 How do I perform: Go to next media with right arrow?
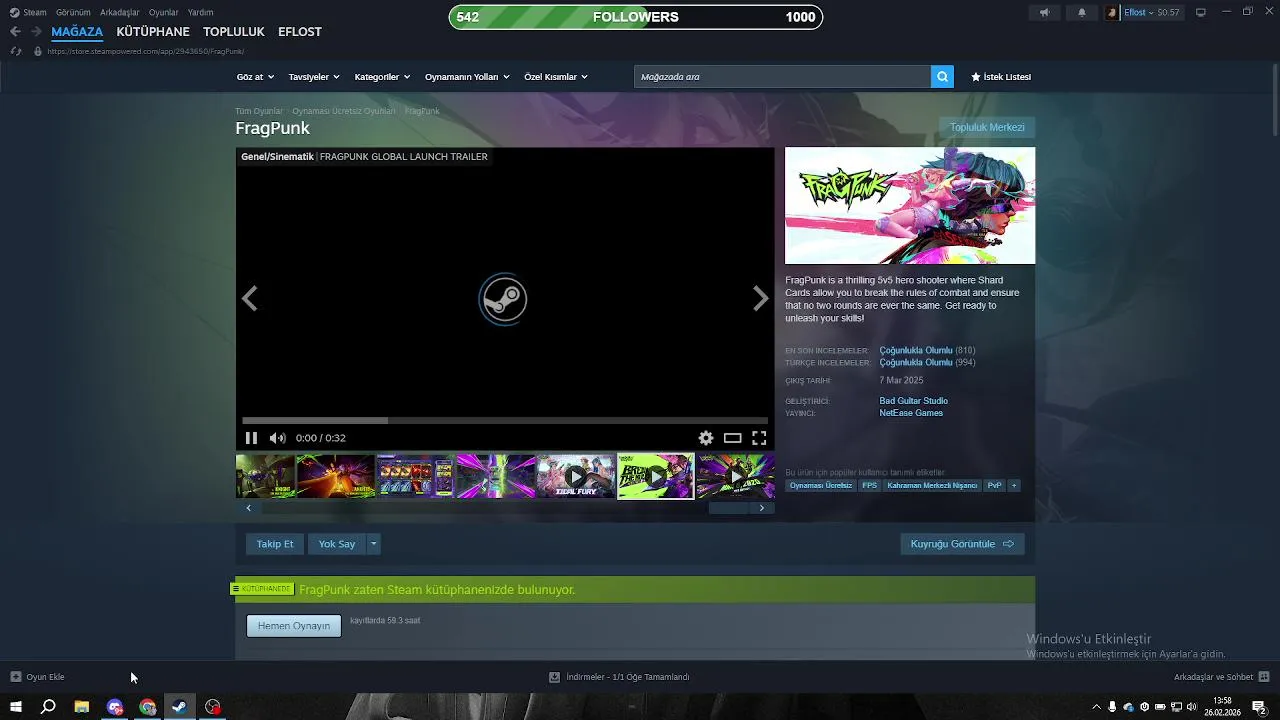tap(761, 298)
